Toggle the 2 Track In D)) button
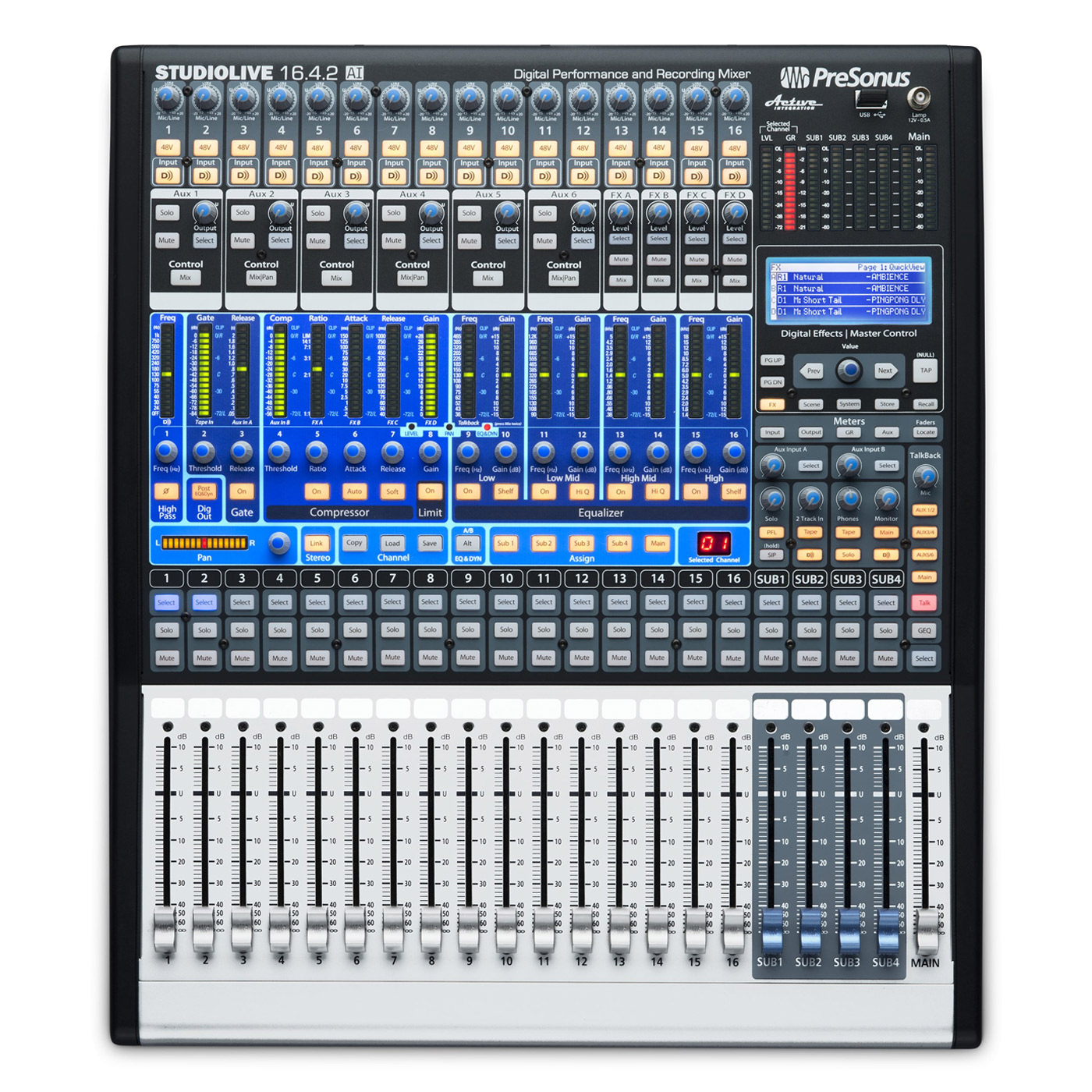This screenshot has height=1092, width=1092. [810, 555]
